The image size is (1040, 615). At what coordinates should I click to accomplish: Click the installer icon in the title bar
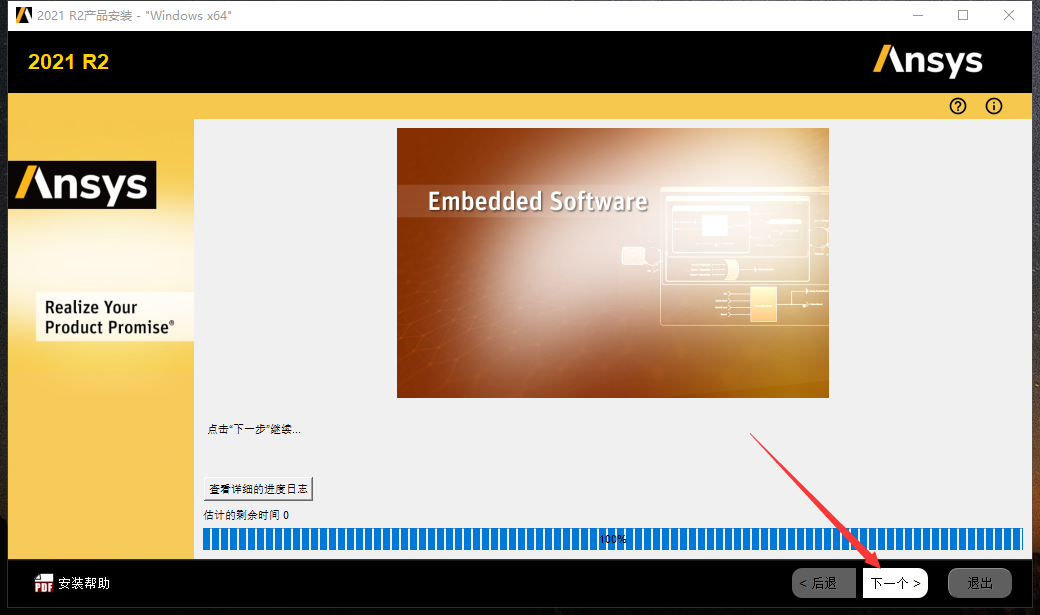point(22,15)
